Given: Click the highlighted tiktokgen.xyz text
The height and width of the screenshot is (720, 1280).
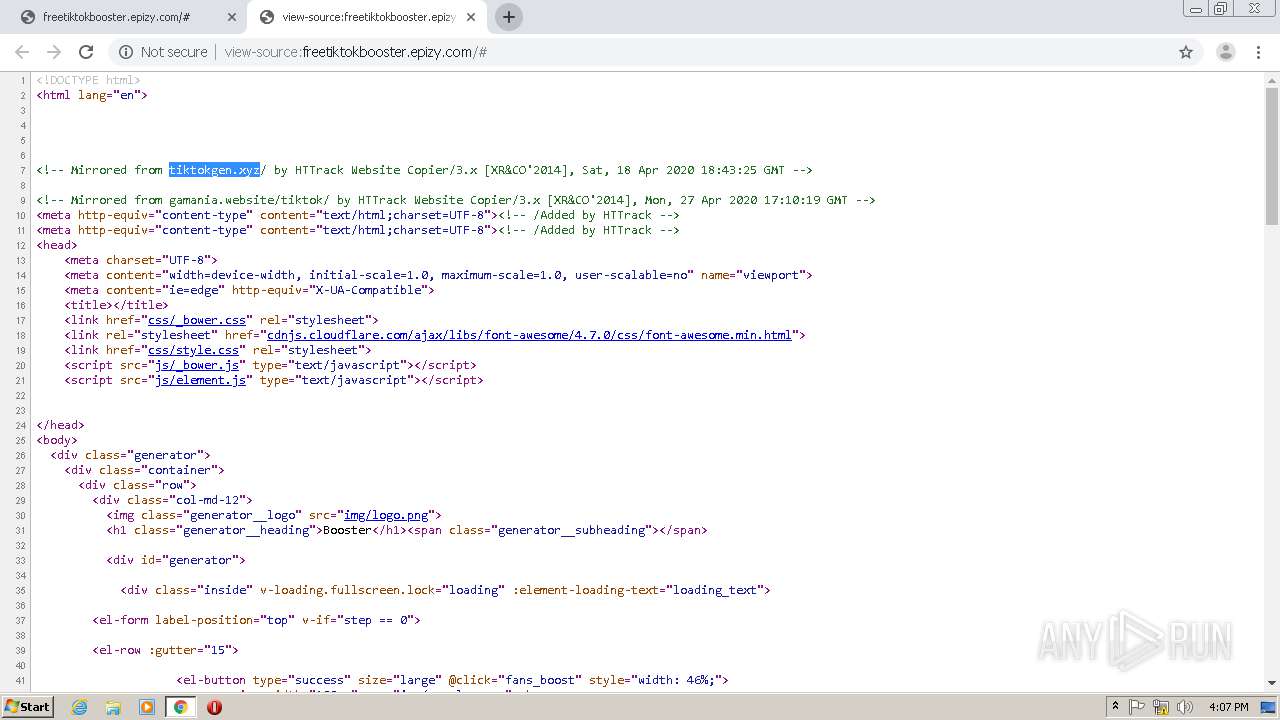Looking at the screenshot, I should [214, 170].
